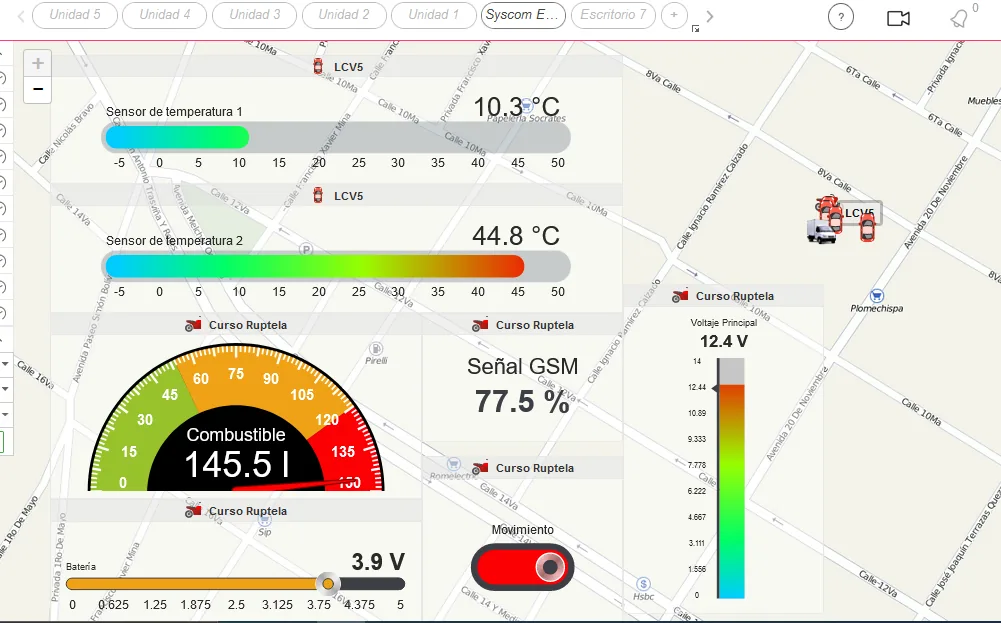Click car icon in Sensor 2 LCV5 header
The image size is (1001, 623).
point(318,195)
